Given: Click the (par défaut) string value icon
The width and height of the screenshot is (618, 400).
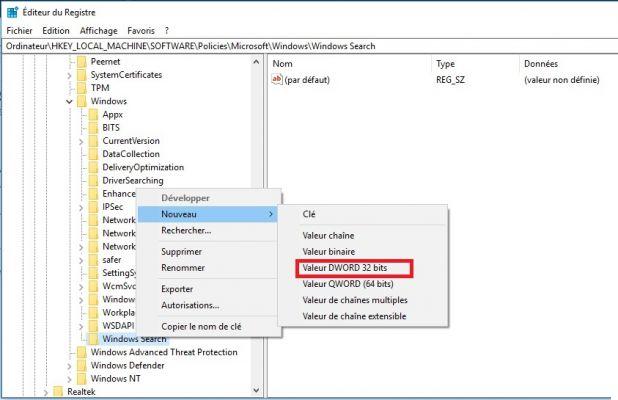Looking at the screenshot, I should coord(277,80).
